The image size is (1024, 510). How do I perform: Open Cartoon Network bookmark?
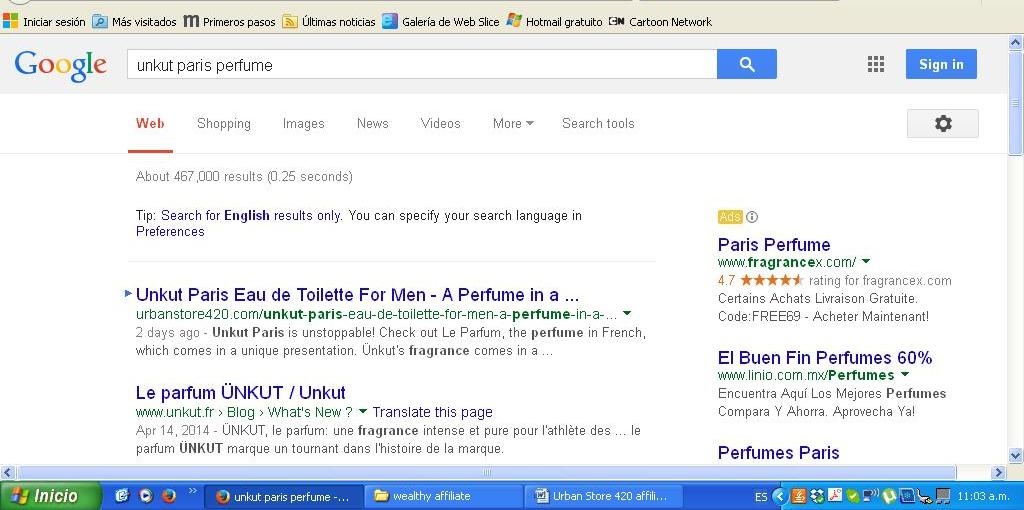click(x=660, y=22)
